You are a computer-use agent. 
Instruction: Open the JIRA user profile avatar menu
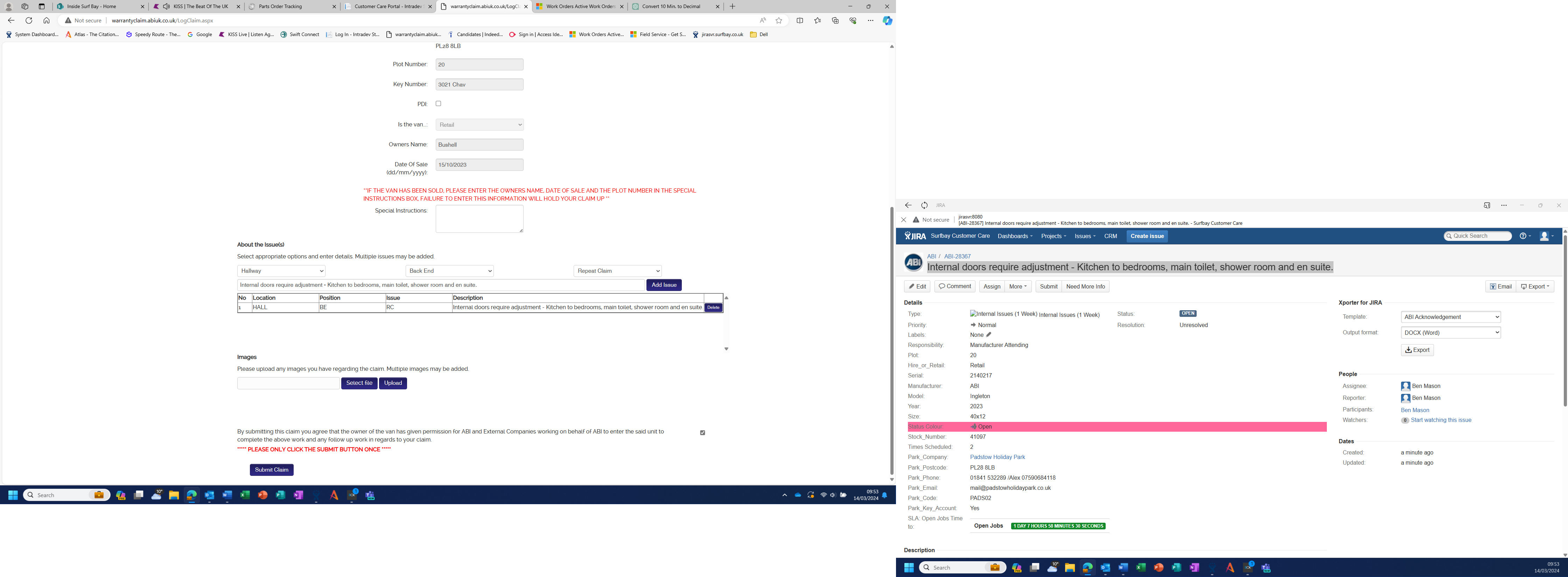point(1545,236)
